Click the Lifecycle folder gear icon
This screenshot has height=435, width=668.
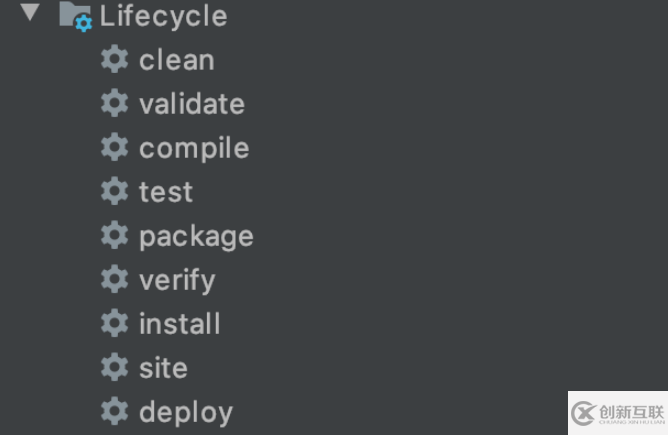coord(75,17)
